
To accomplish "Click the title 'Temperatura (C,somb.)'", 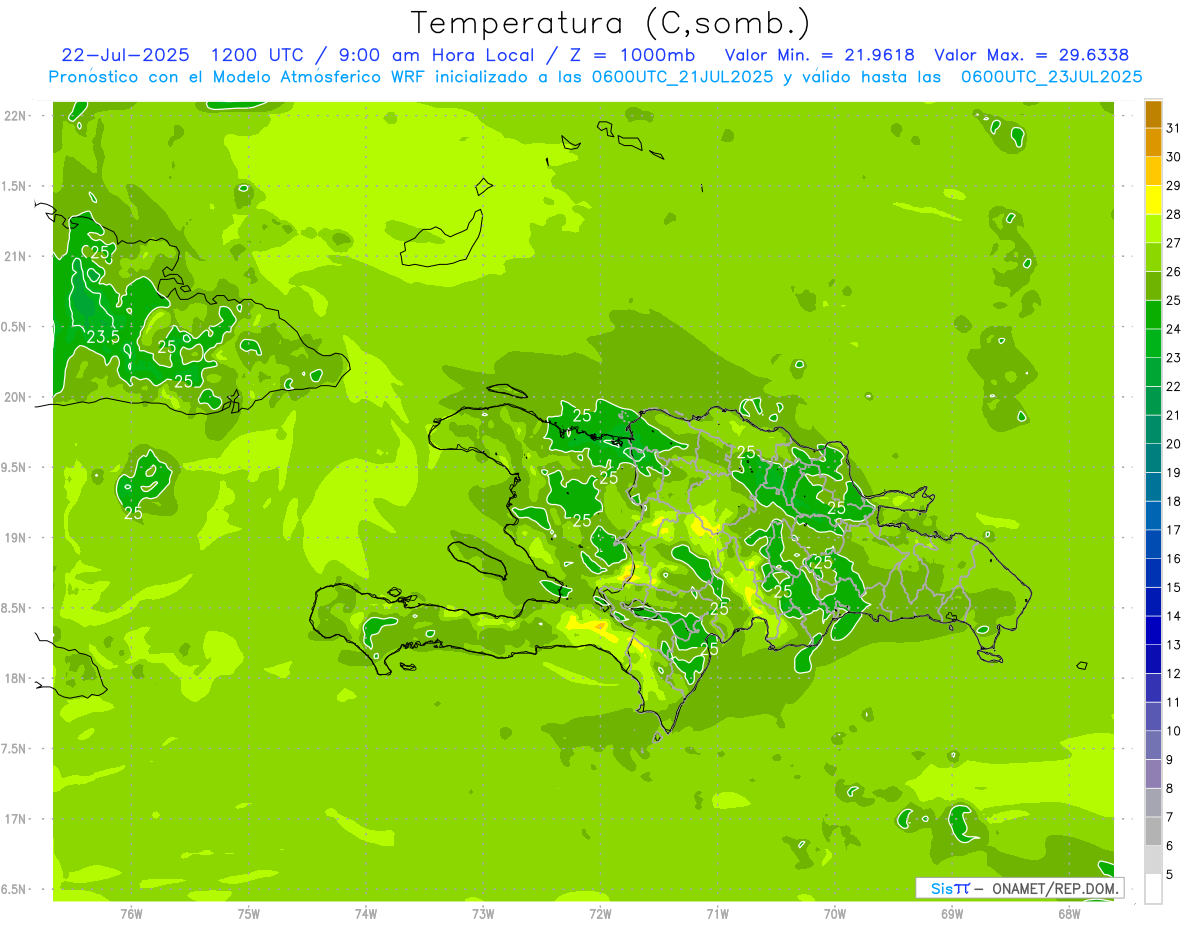I will [x=611, y=23].
